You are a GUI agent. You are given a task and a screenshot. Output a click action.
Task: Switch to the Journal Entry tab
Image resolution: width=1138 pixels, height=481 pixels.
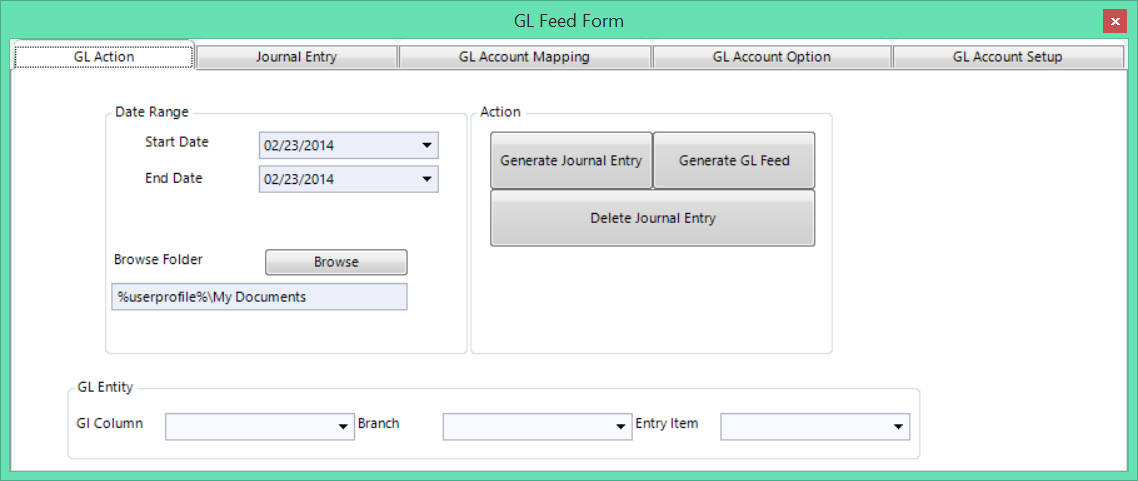(296, 57)
